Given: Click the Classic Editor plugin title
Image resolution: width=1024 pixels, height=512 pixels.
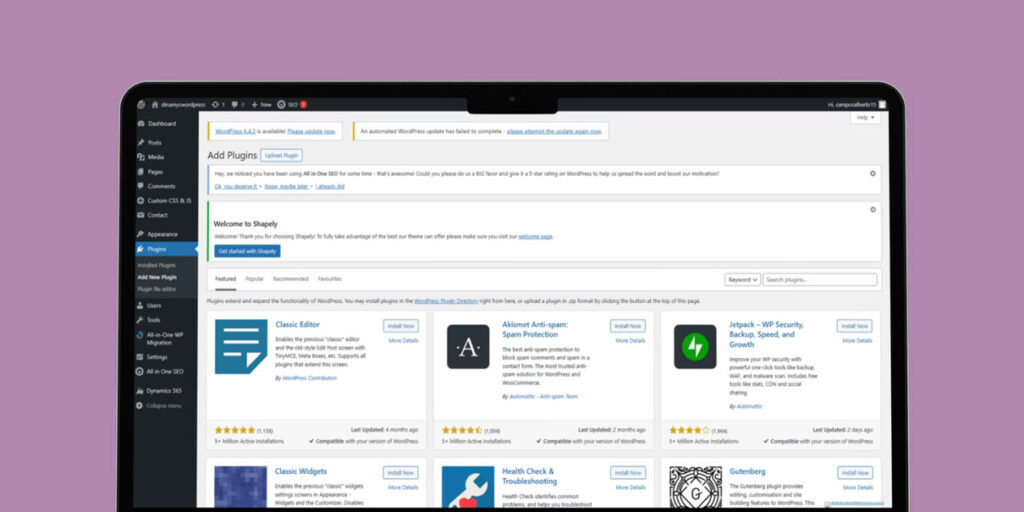Looking at the screenshot, I should pos(297,325).
